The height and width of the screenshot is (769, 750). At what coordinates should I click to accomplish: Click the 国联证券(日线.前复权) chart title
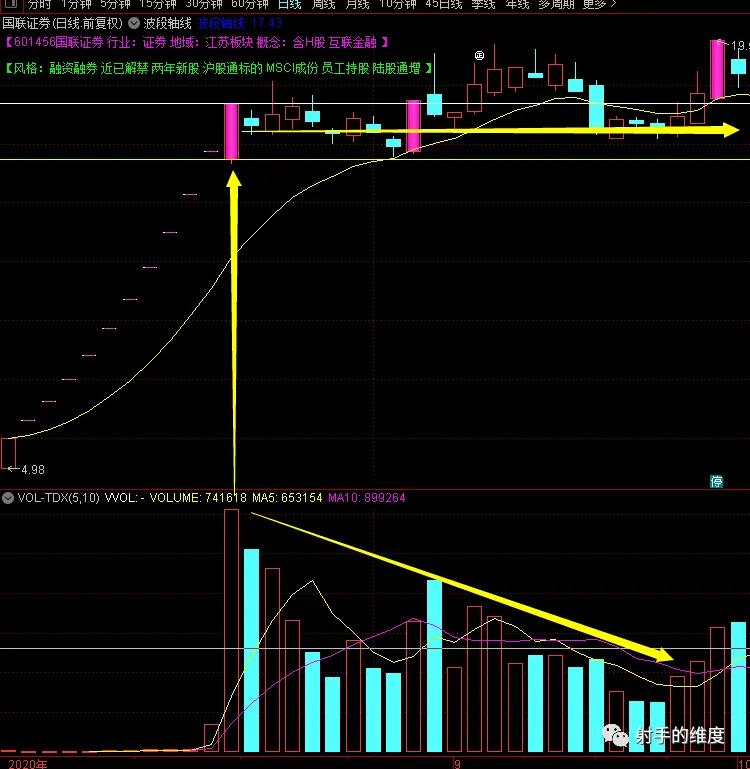(x=63, y=23)
